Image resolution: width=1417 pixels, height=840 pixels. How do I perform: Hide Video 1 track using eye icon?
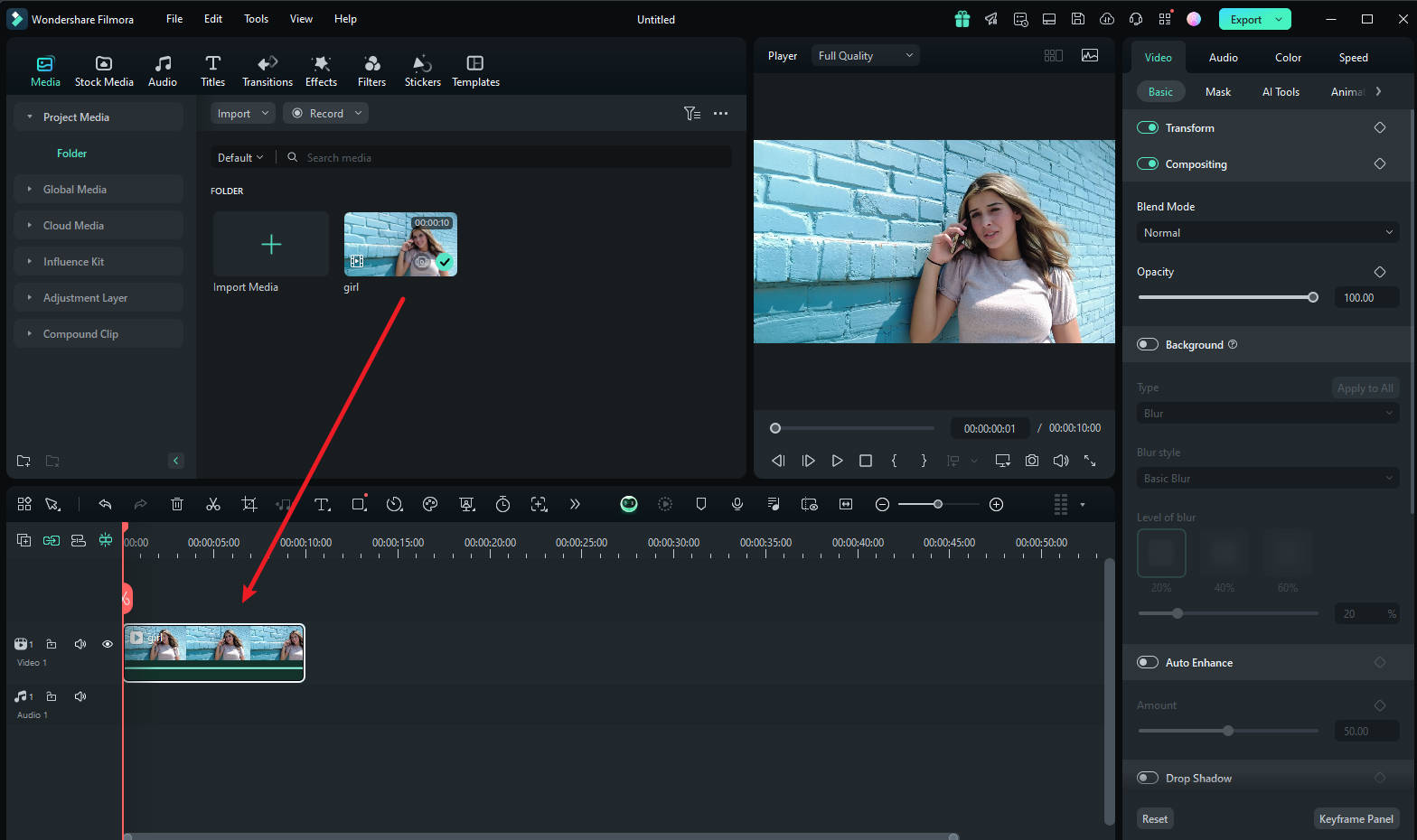click(108, 644)
